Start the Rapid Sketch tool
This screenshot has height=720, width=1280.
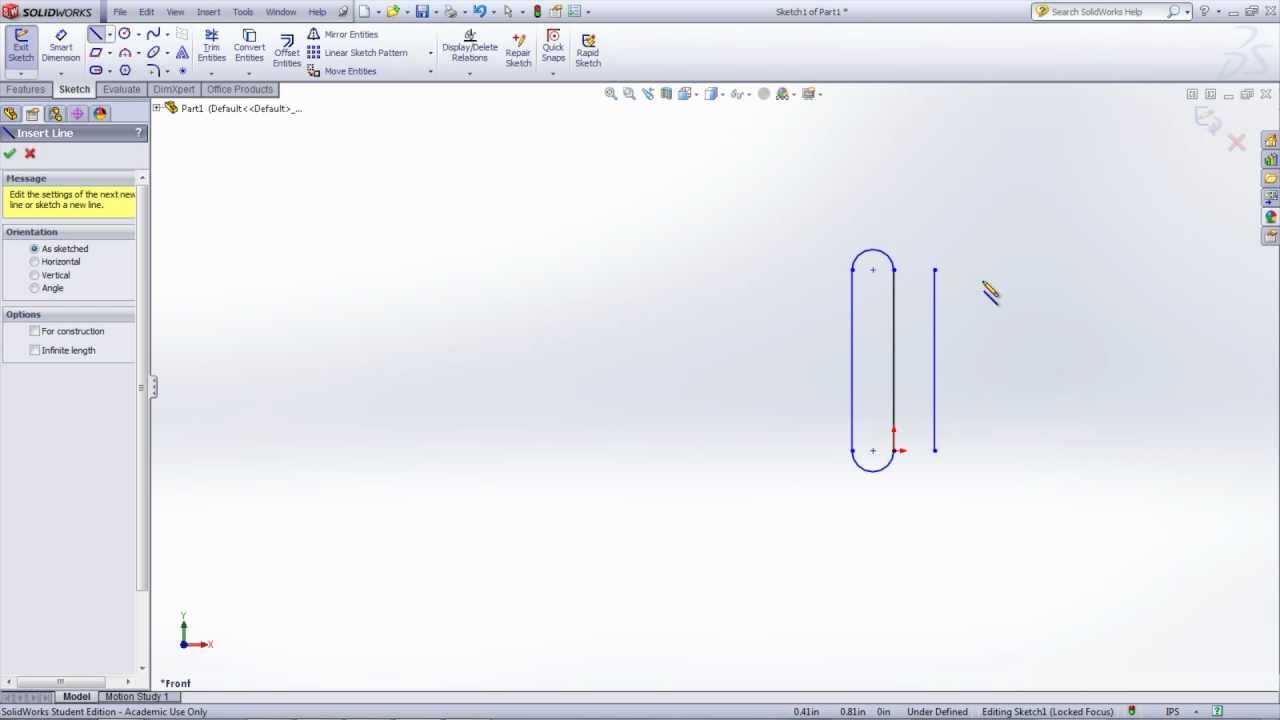588,51
